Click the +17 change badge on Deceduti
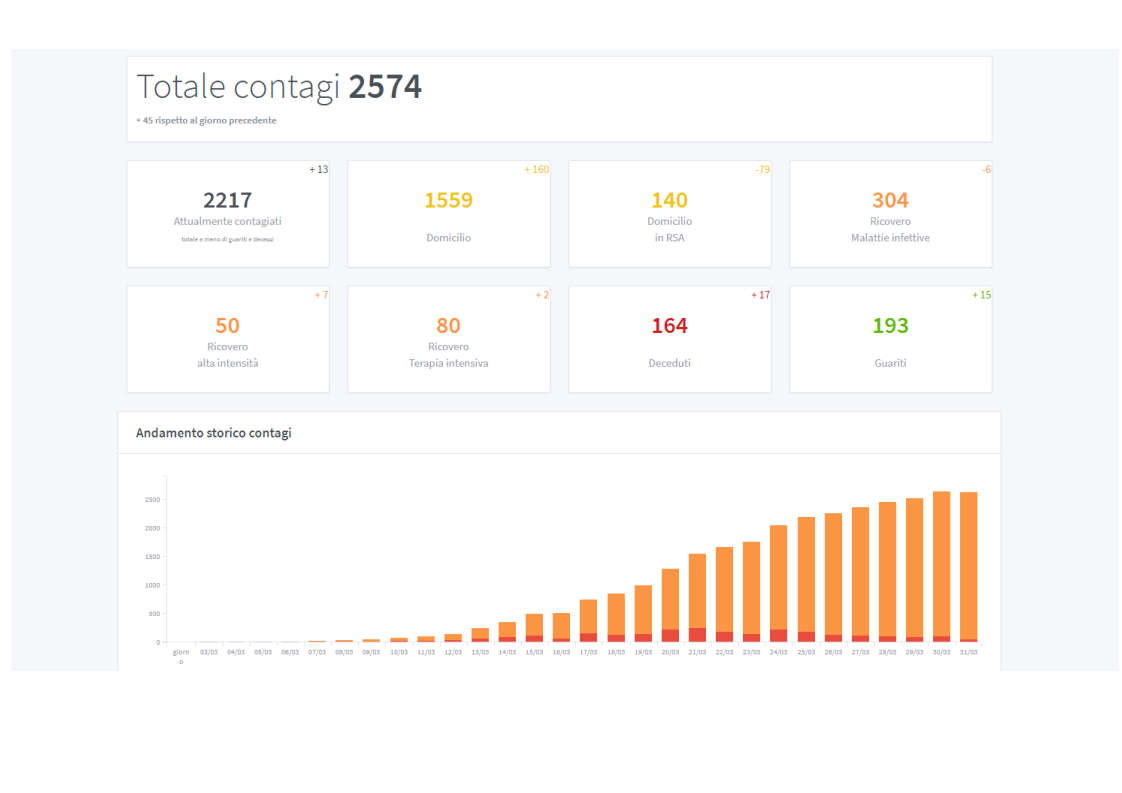Image resolution: width=1122 pixels, height=793 pixels. [760, 295]
